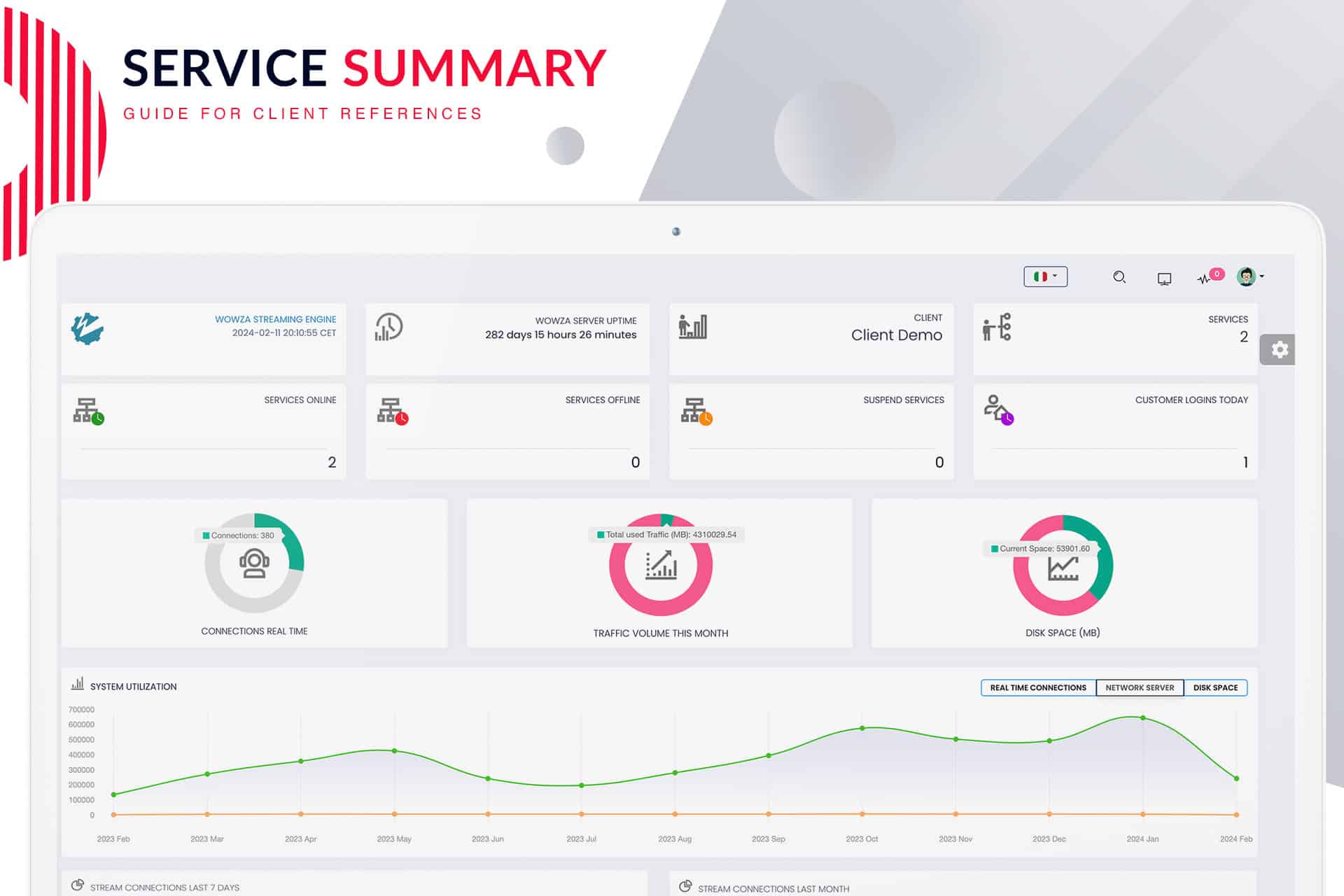This screenshot has height=896, width=1344.
Task: Click the "Connections: 380" tooltip label
Action: (238, 535)
